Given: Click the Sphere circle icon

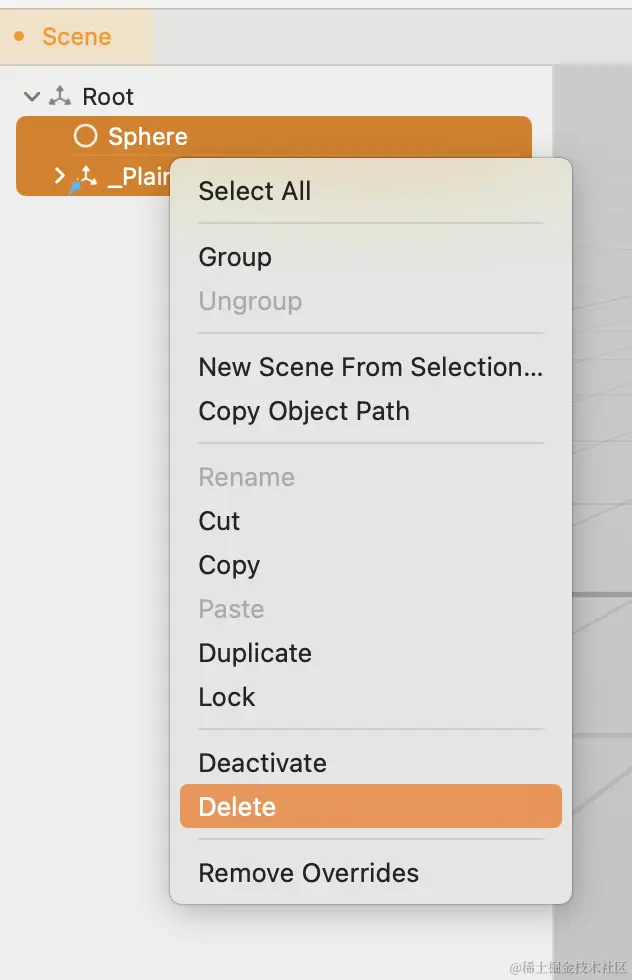Looking at the screenshot, I should tap(85, 136).
